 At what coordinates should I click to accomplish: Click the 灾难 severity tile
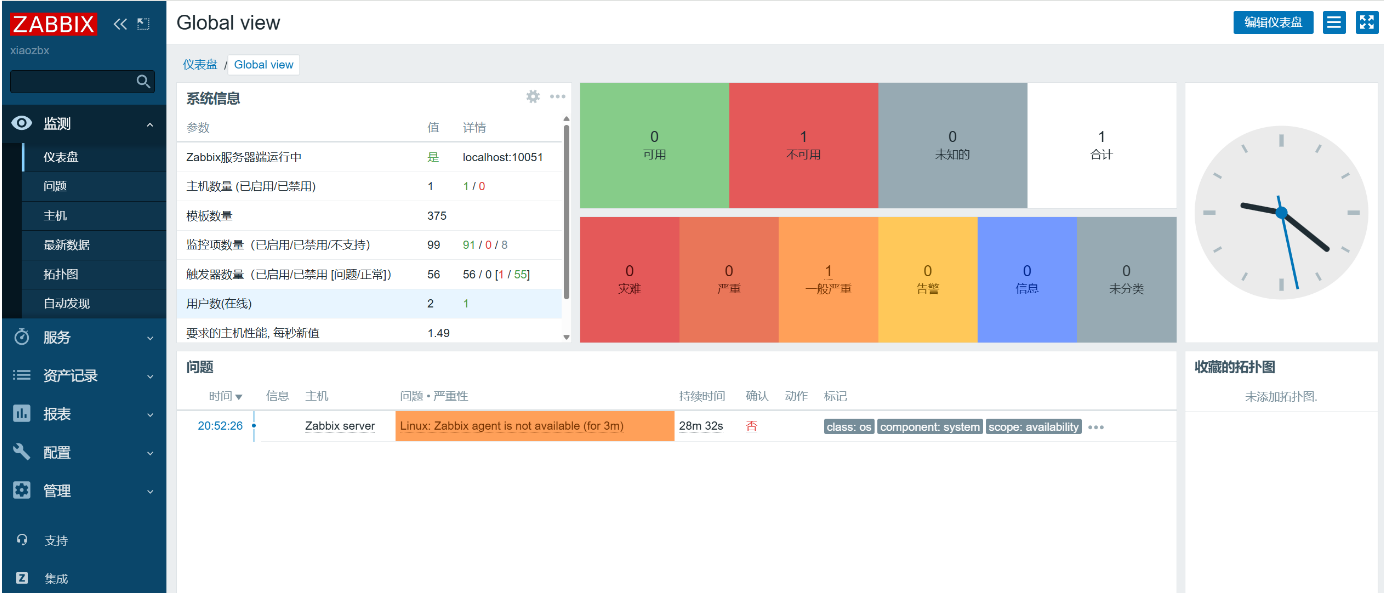629,279
